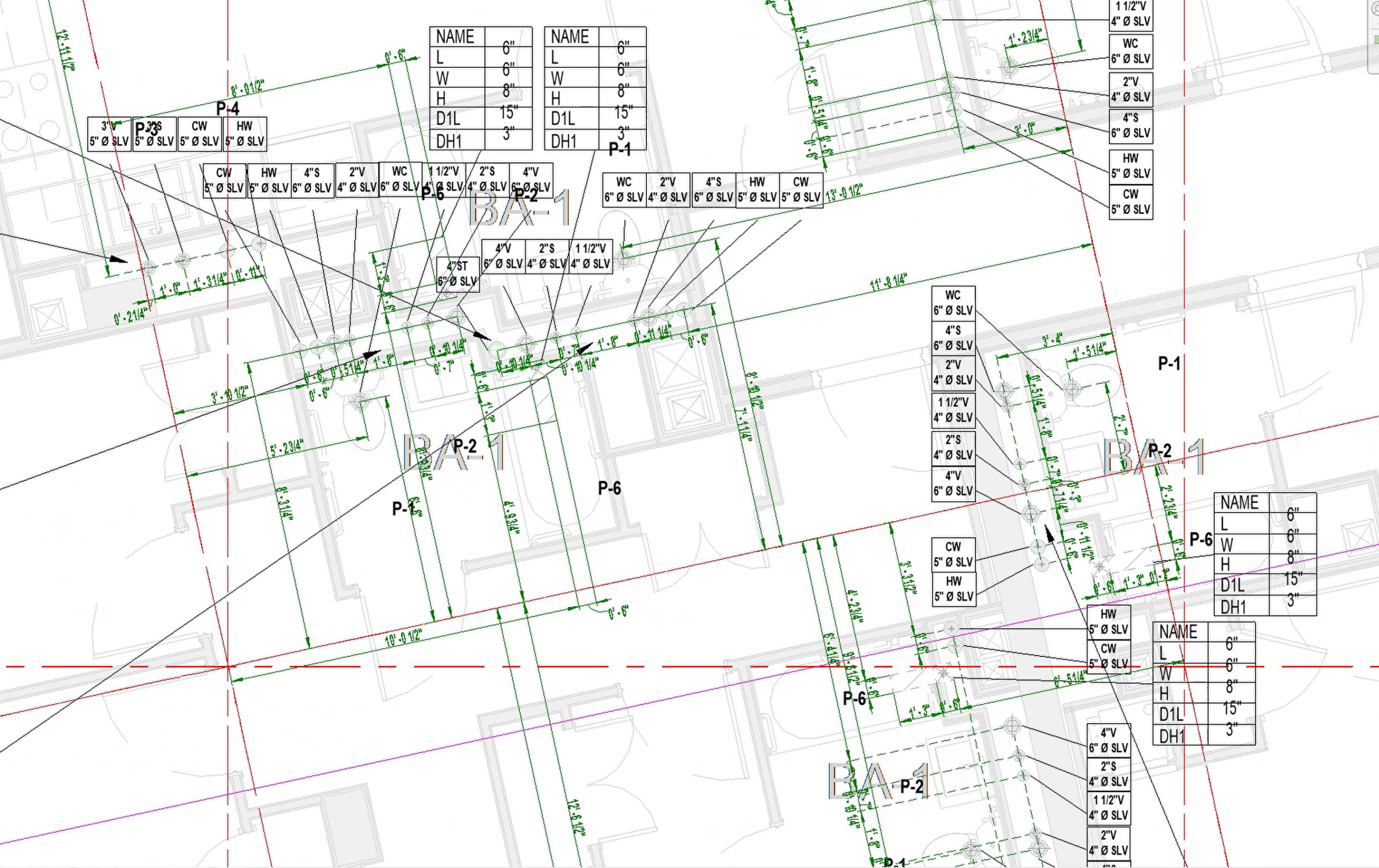Select the 8' - 0 1/2" dimension
Image resolution: width=1379 pixels, height=868 pixels.
247,88
